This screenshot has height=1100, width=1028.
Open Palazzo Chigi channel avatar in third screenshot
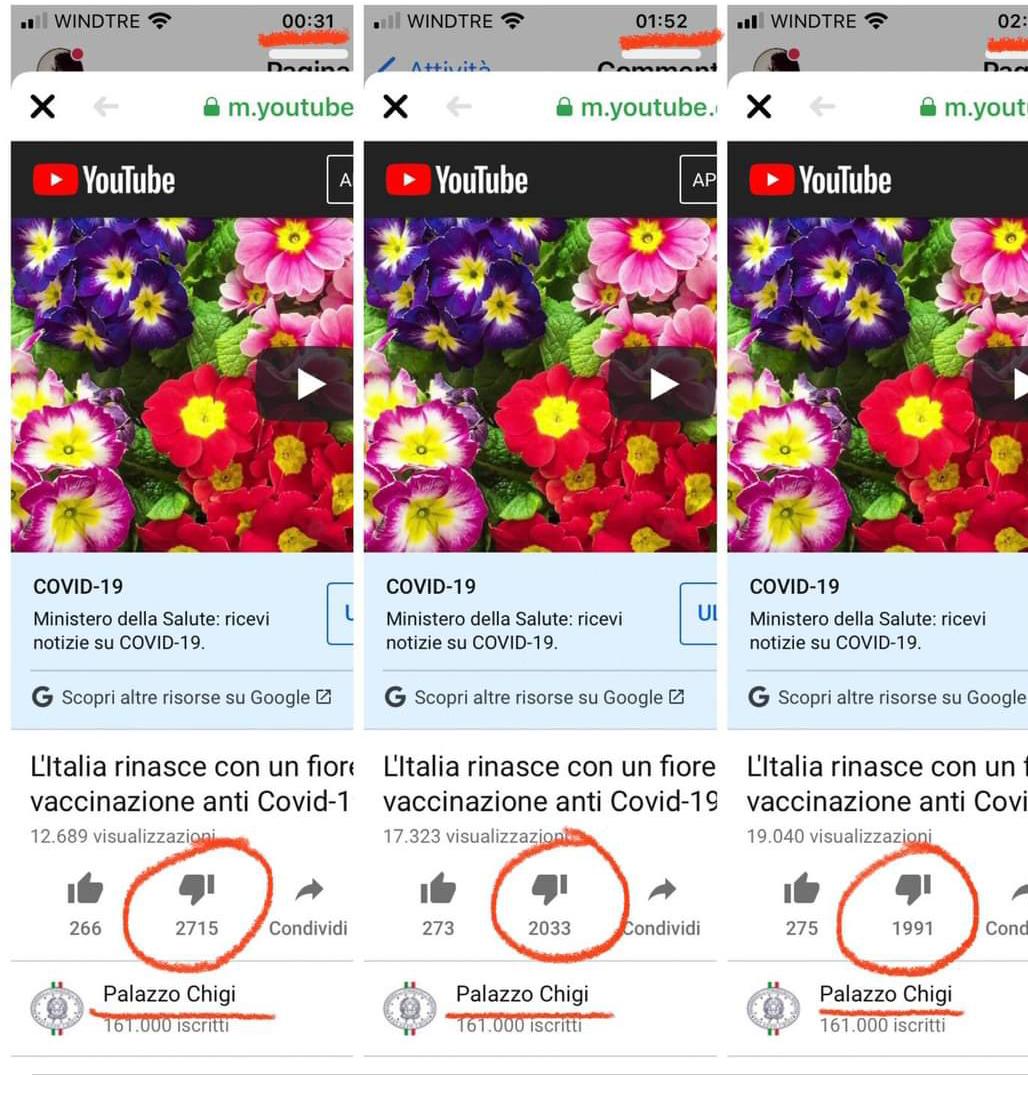coord(772,1009)
